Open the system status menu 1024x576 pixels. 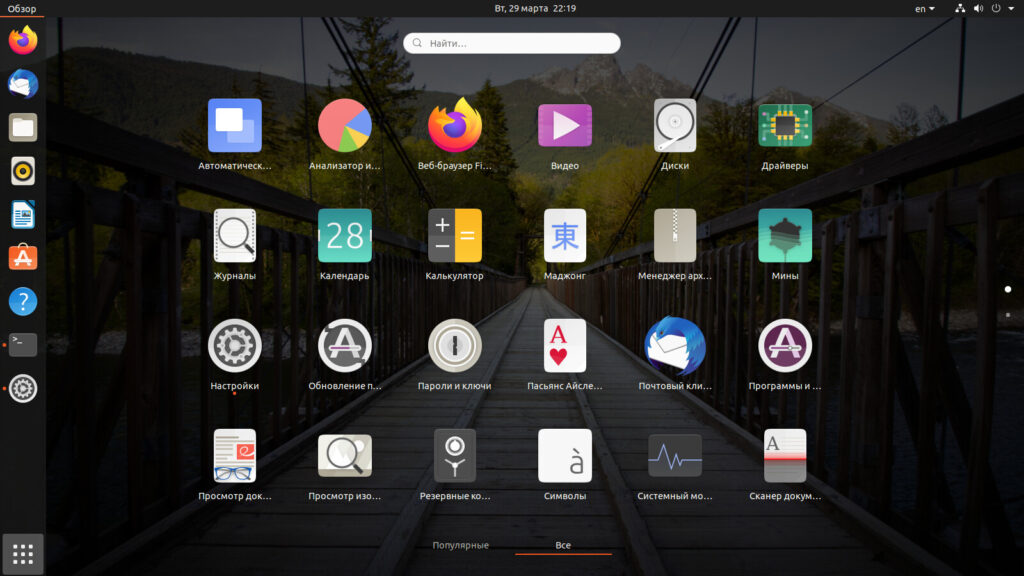(978, 8)
